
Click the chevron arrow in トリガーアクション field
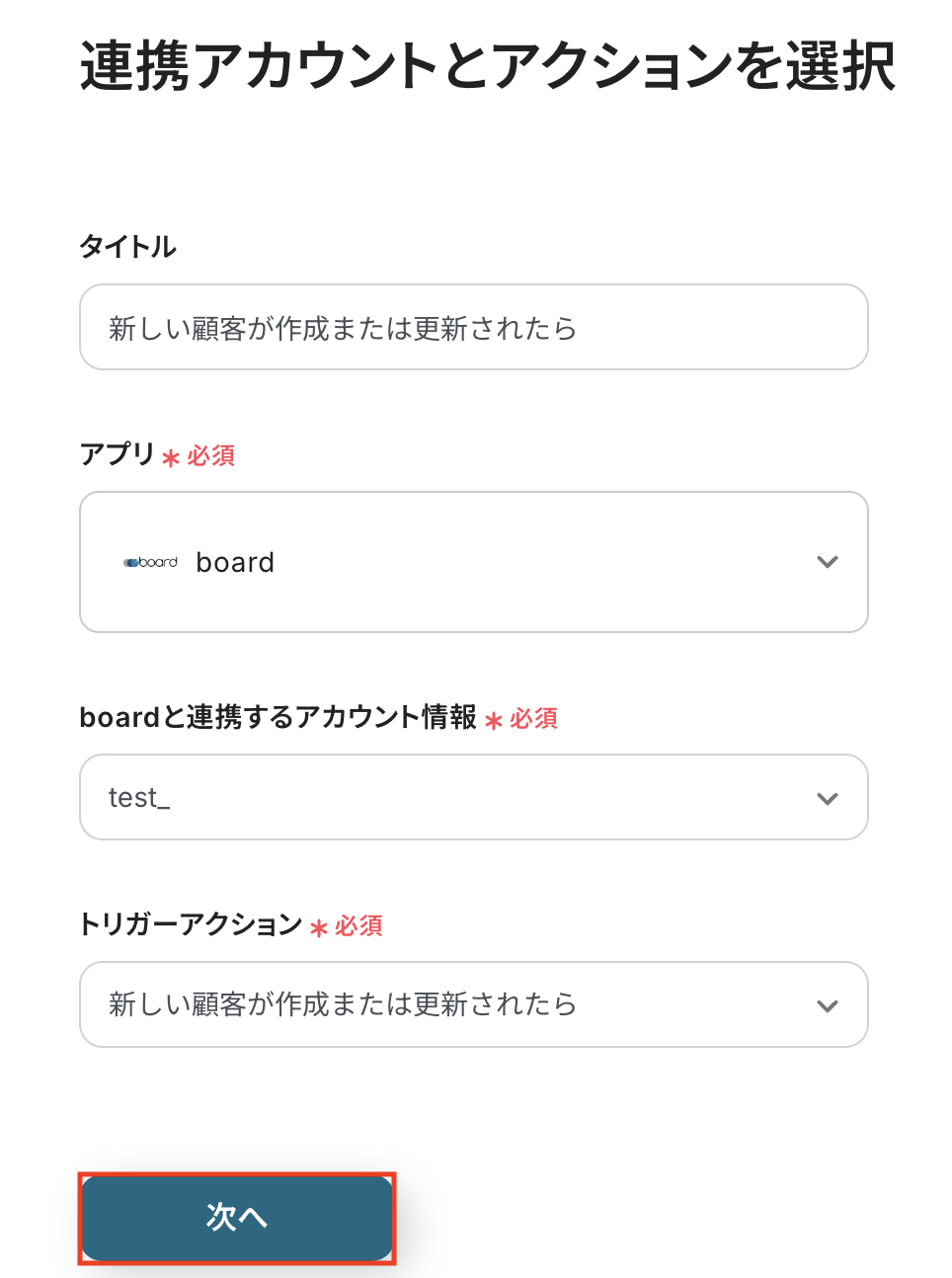pos(828,1005)
